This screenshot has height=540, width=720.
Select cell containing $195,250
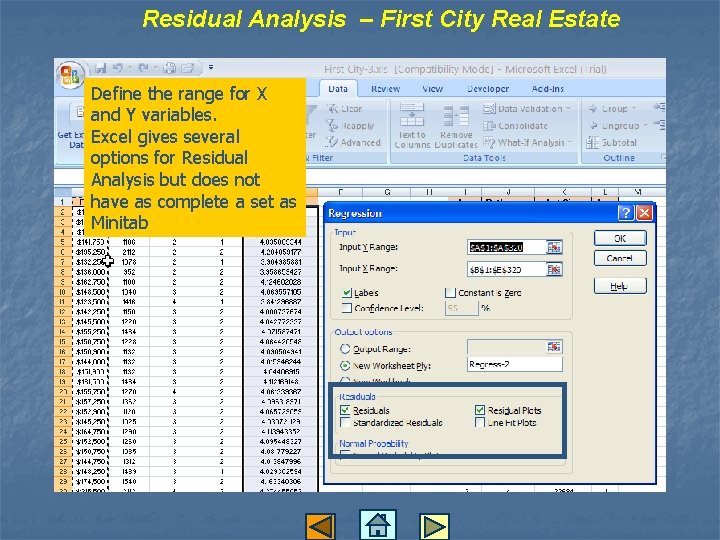click(90, 252)
